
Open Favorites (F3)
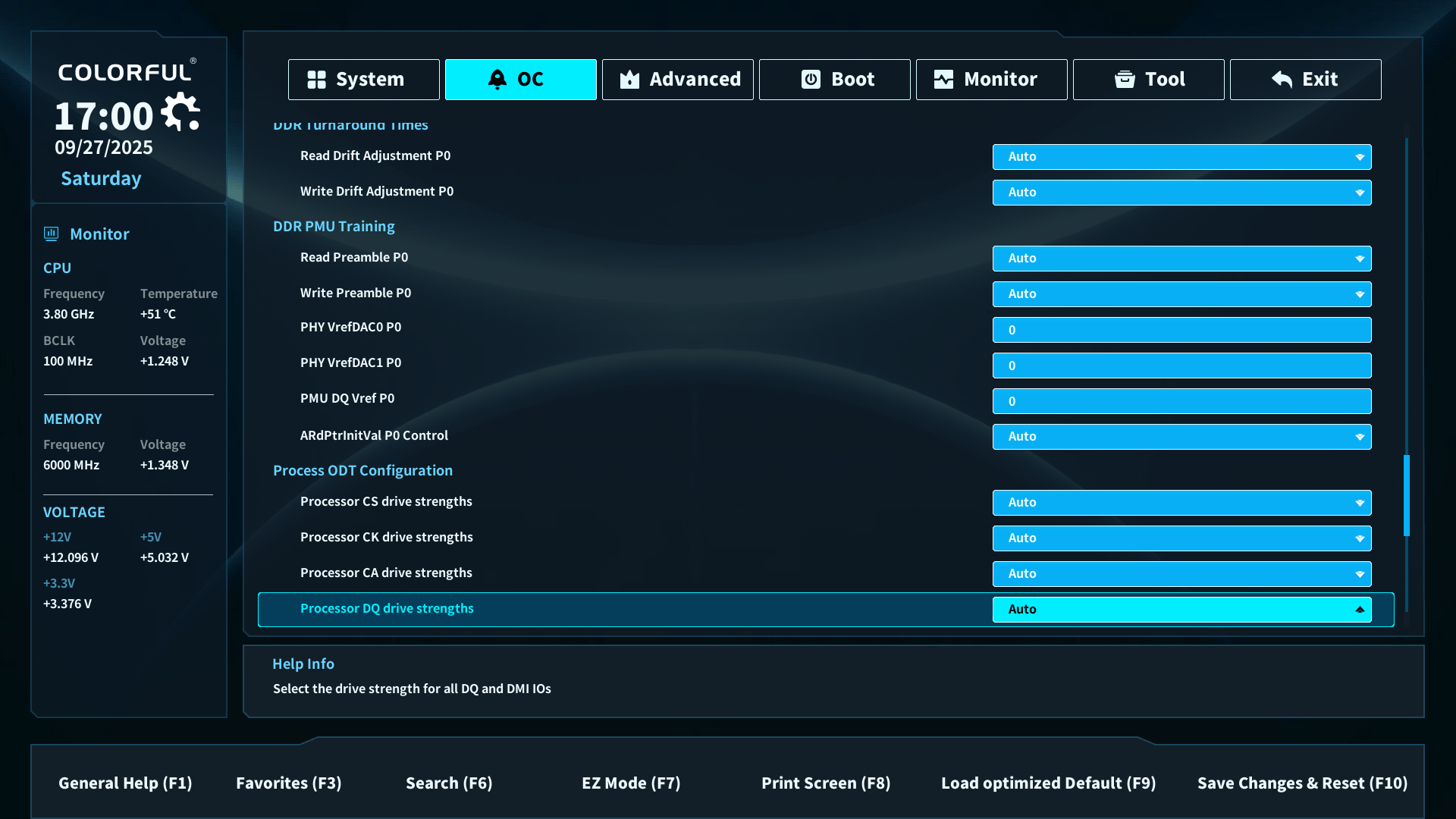[x=289, y=783]
